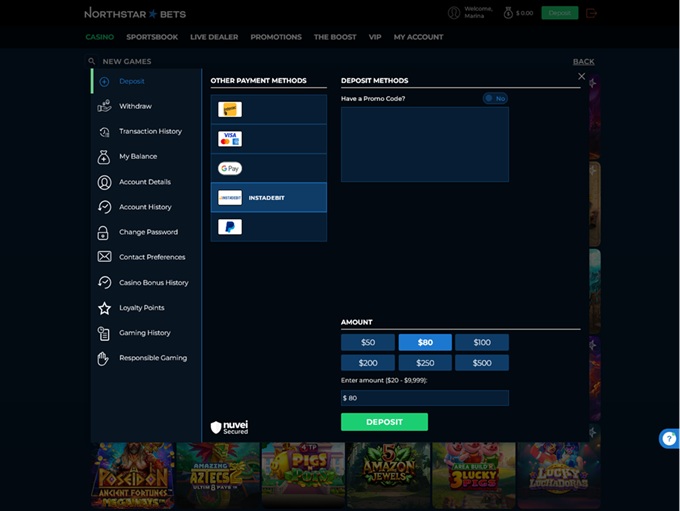Go to the Live Dealer tab
680x511 pixels.
coord(214,37)
